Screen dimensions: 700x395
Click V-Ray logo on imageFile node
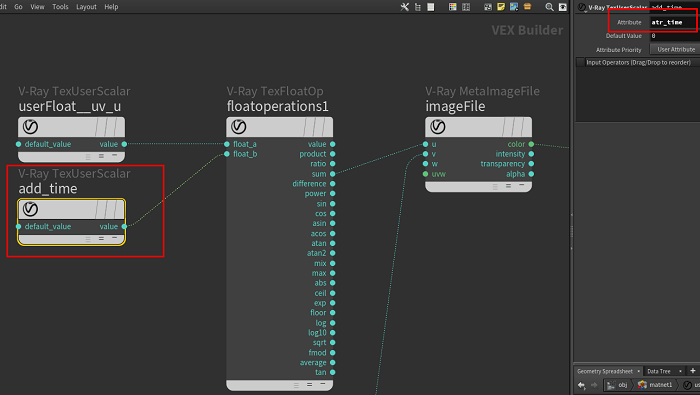(x=438, y=127)
